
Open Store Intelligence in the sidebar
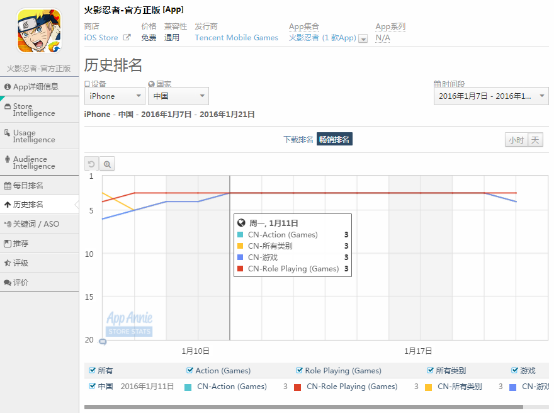click(x=40, y=110)
